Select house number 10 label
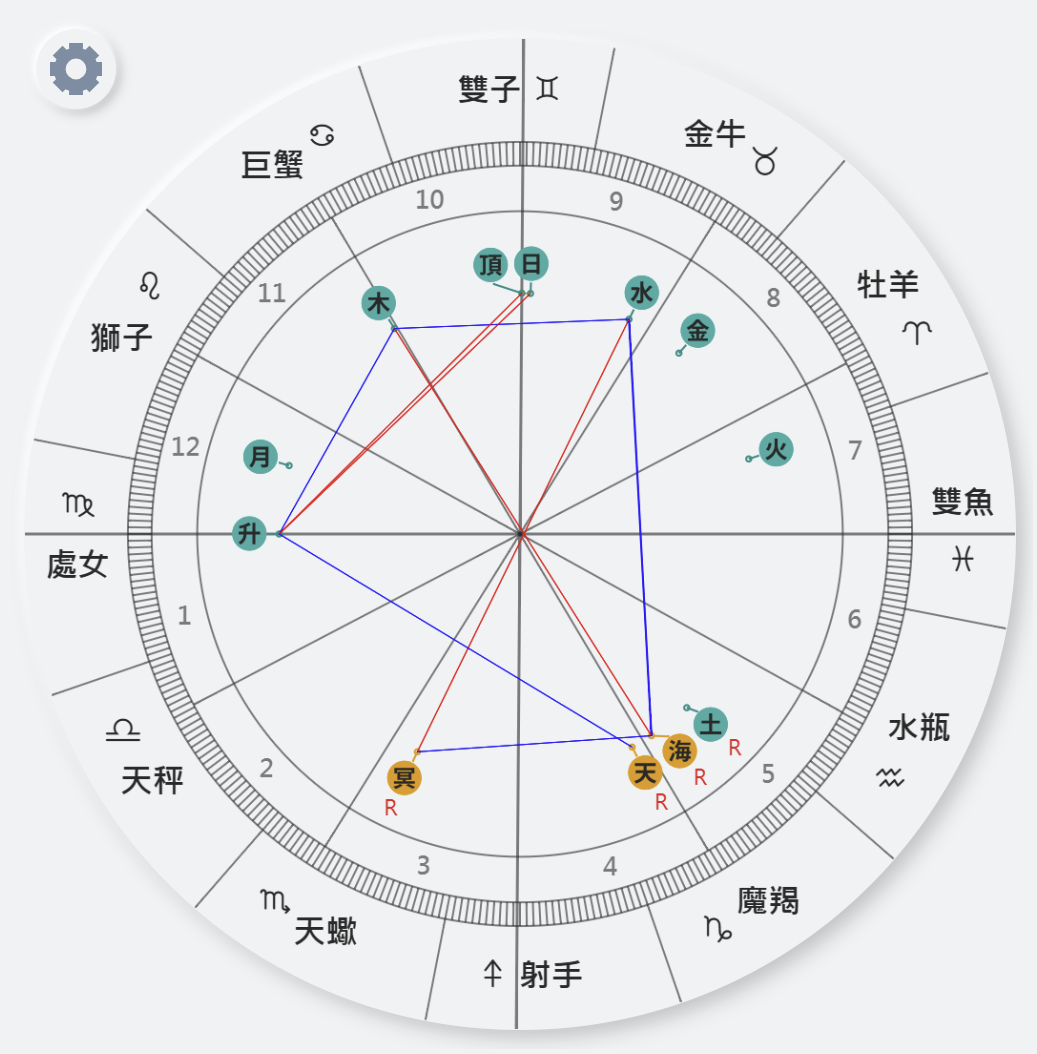 tap(429, 200)
